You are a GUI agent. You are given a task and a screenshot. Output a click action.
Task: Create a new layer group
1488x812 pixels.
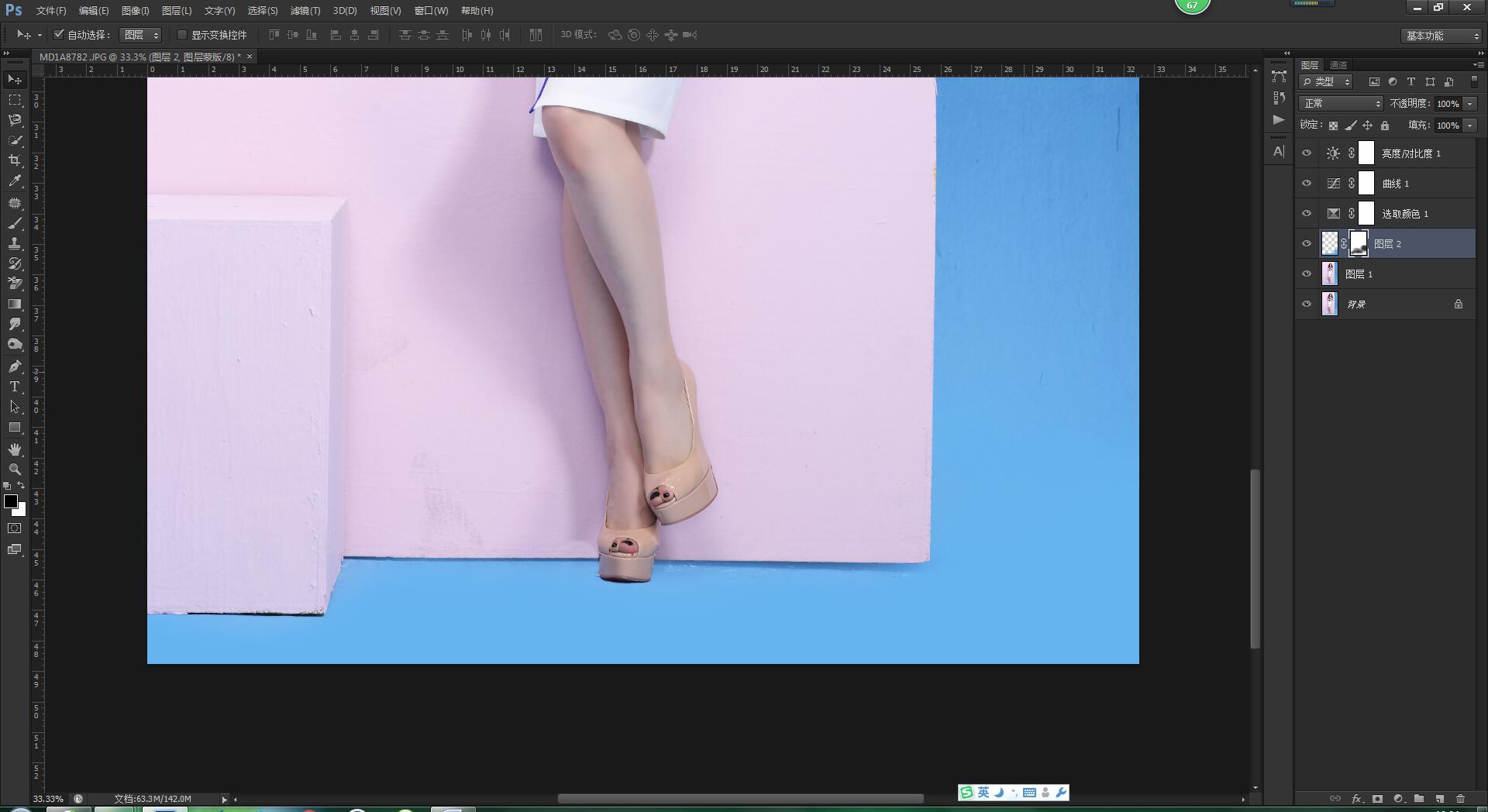point(1419,798)
